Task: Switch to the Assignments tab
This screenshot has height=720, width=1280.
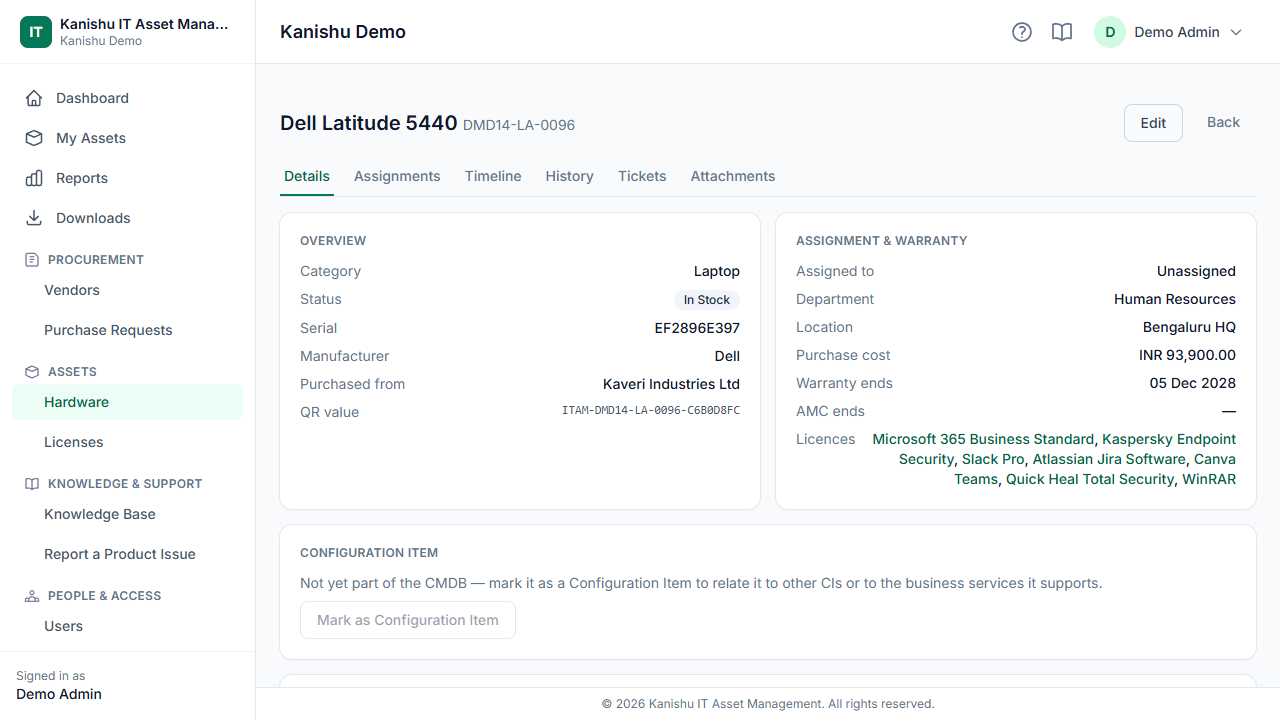Action: [397, 176]
